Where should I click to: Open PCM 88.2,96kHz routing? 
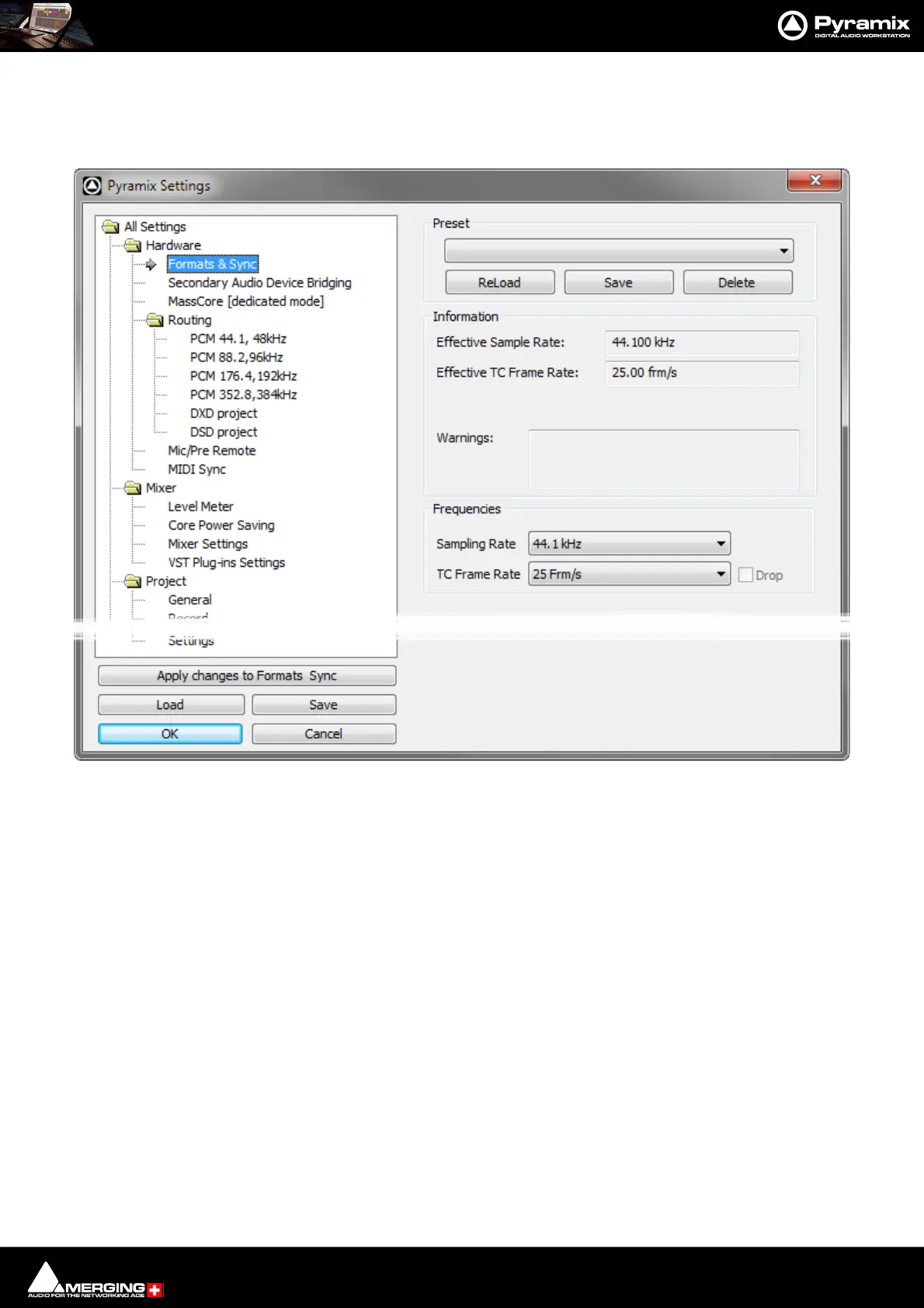pyautogui.click(x=237, y=357)
